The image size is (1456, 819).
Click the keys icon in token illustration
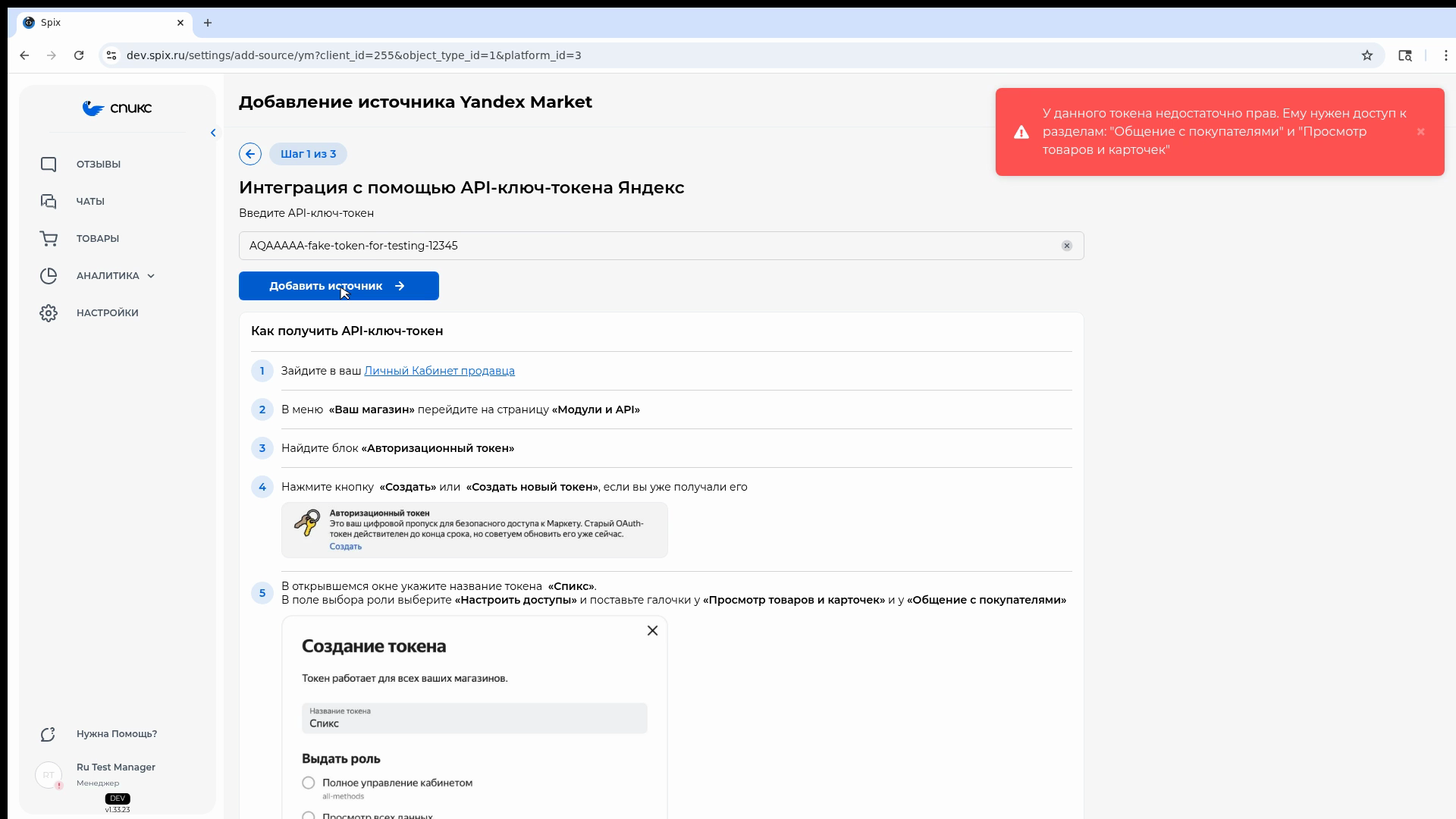[x=307, y=523]
